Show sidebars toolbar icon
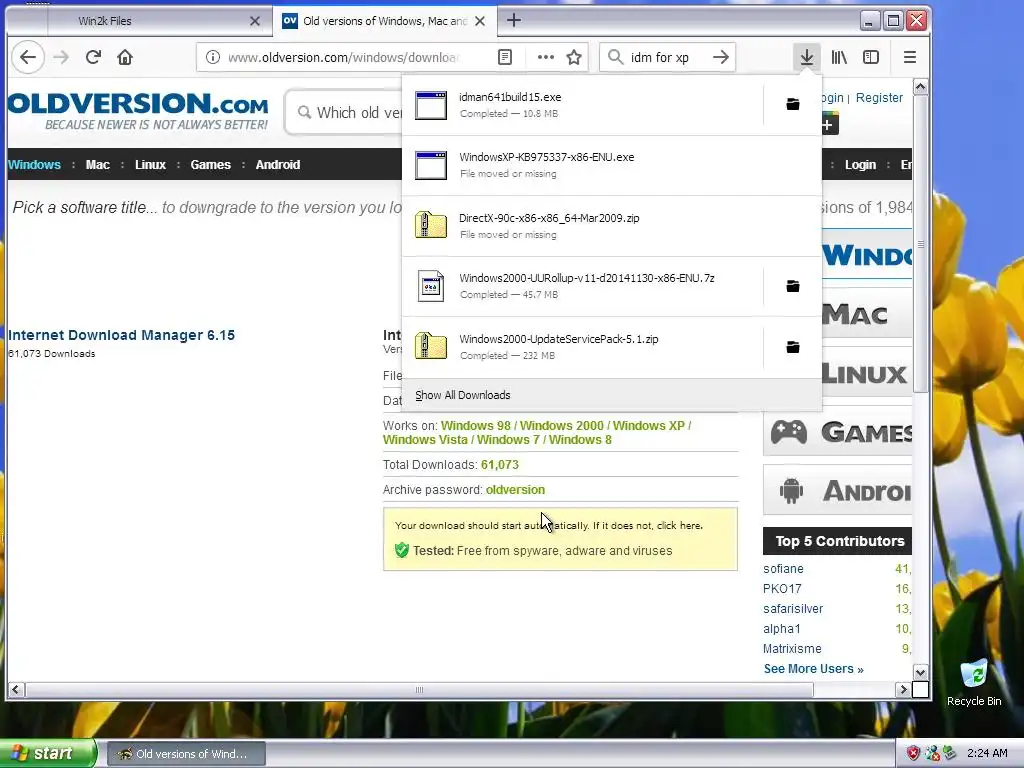Viewport: 1024px width, 768px height. tap(871, 57)
